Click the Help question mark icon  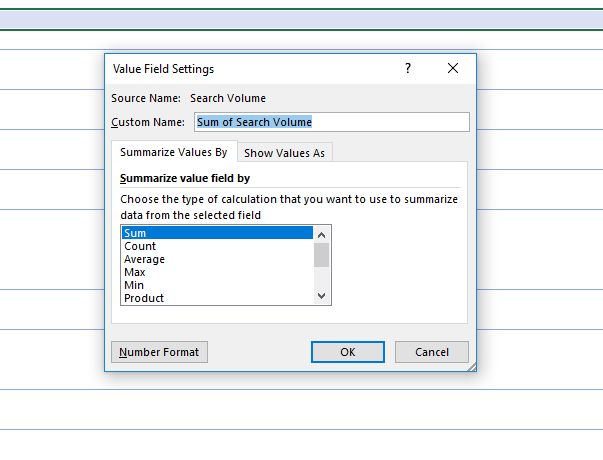(407, 68)
